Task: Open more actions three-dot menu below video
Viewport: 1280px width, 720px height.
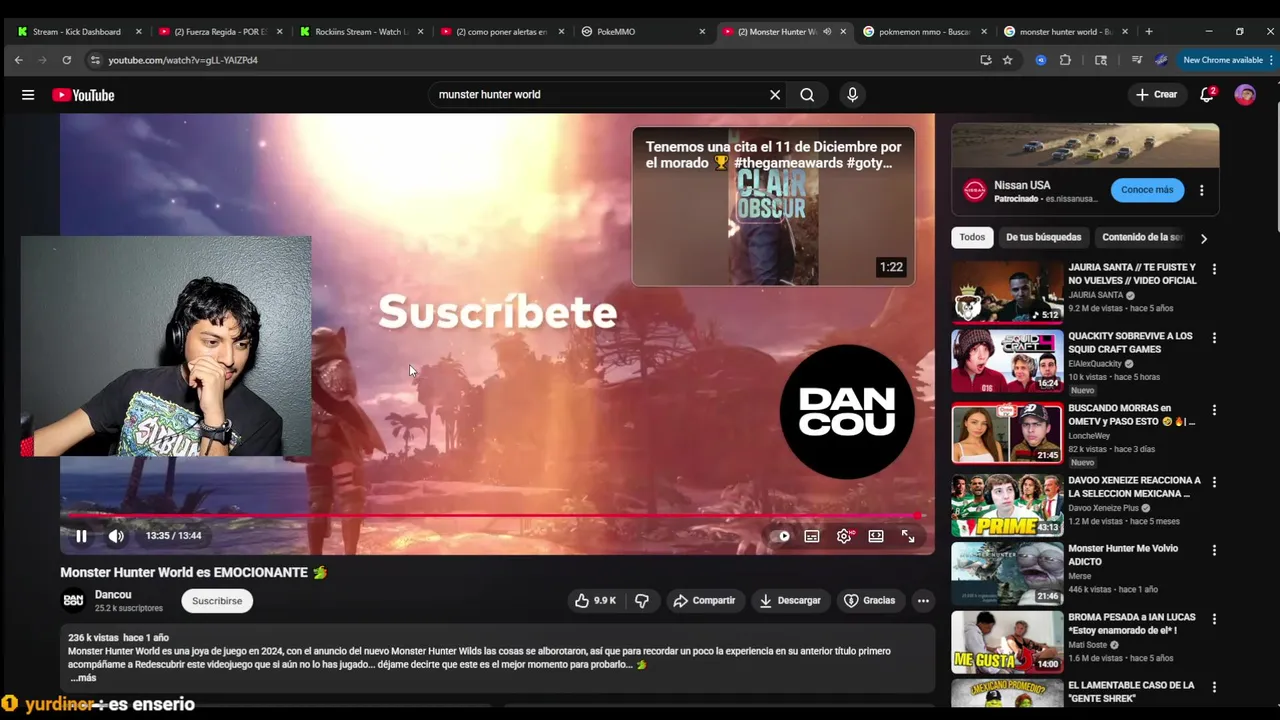Action: coord(923,600)
